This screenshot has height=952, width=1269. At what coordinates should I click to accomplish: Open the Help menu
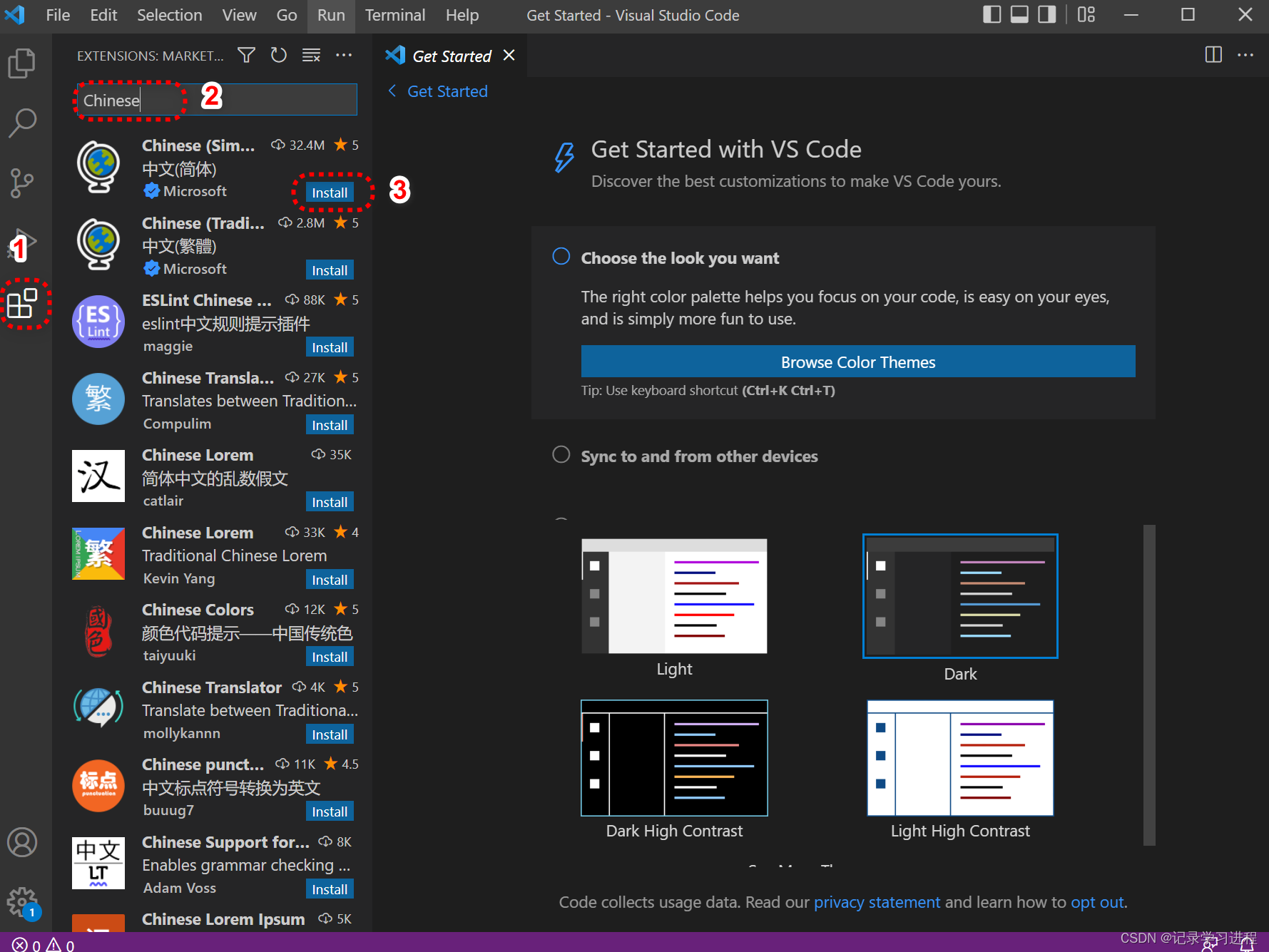pos(462,15)
